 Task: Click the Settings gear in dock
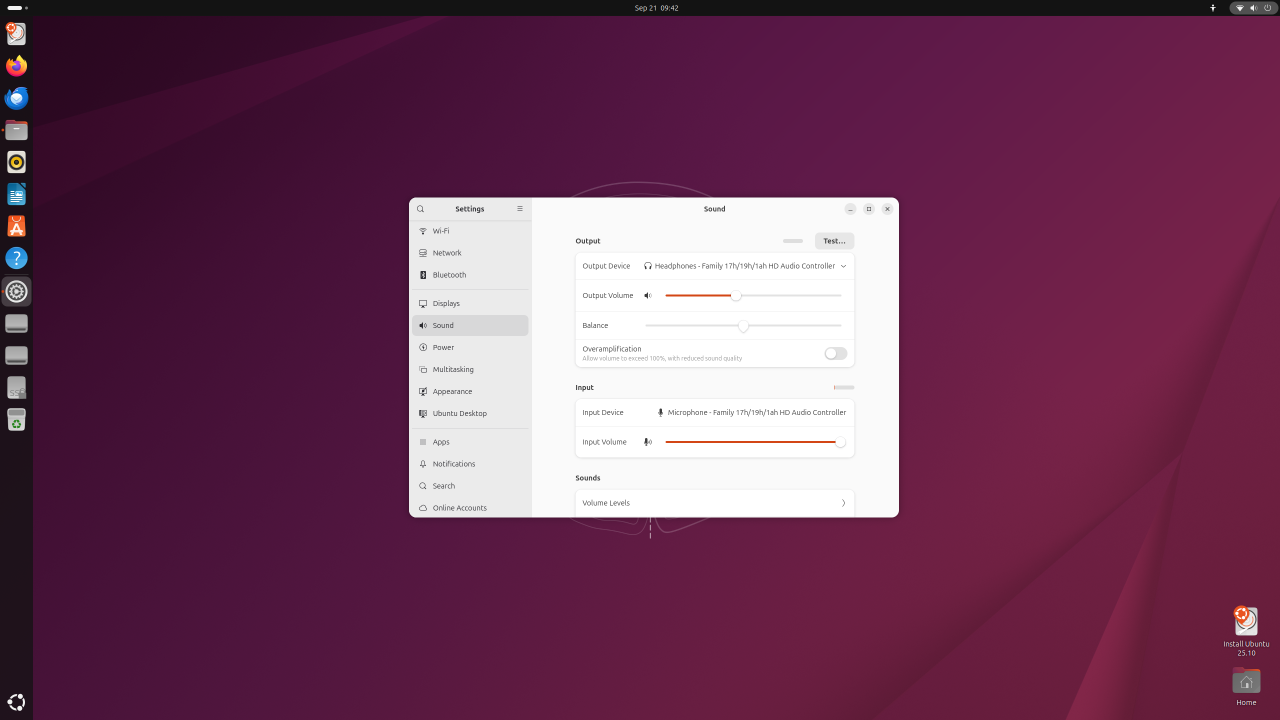pos(16,291)
